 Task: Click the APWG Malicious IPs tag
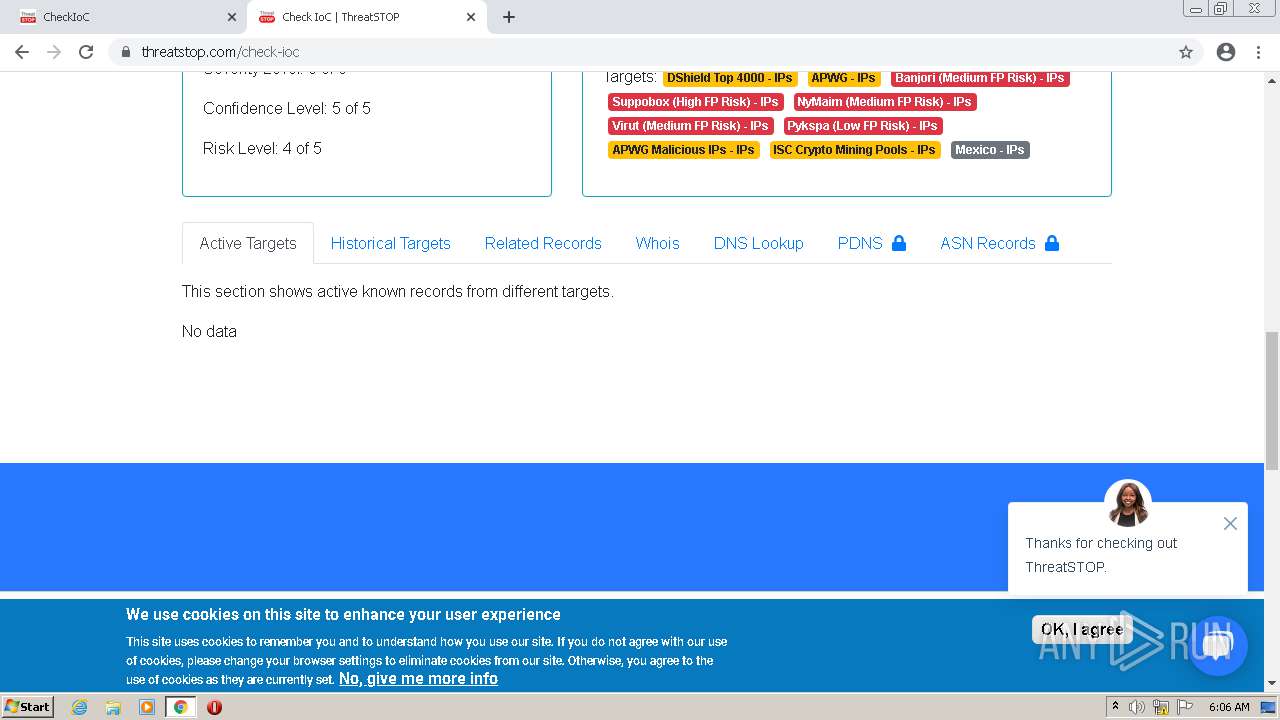point(684,150)
